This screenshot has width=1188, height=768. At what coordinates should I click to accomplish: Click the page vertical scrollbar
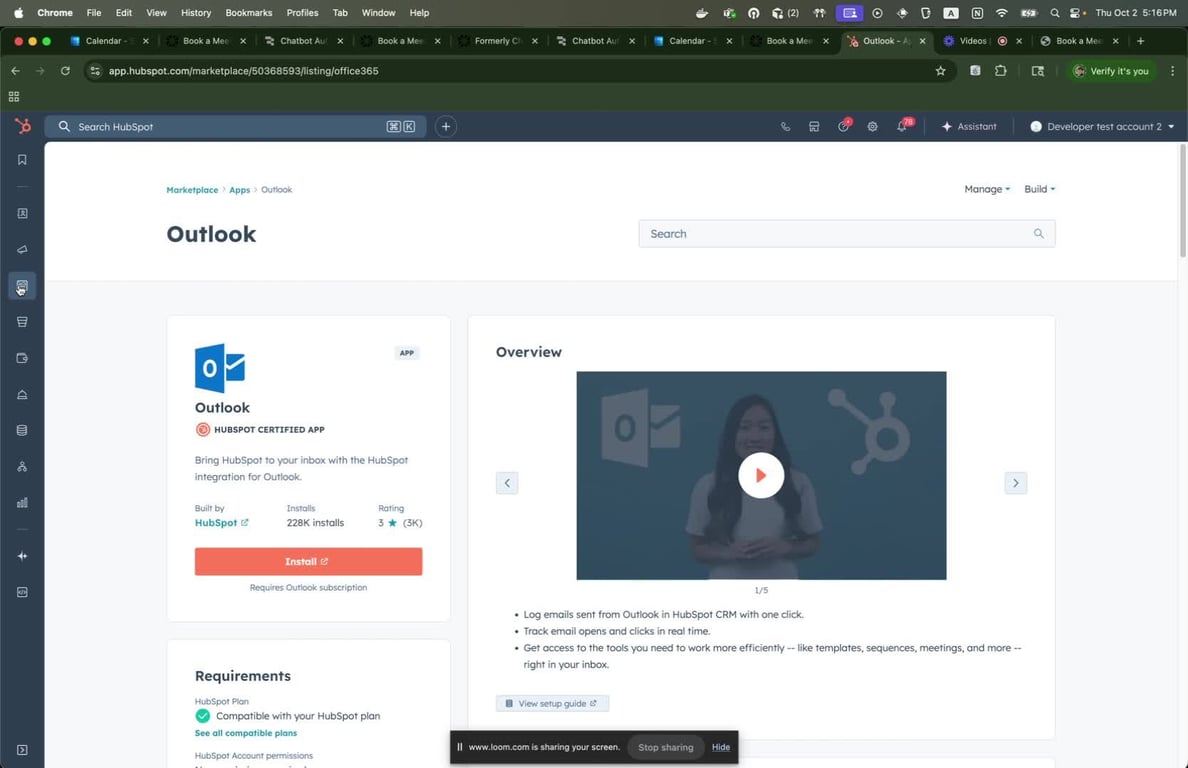[x=1183, y=201]
